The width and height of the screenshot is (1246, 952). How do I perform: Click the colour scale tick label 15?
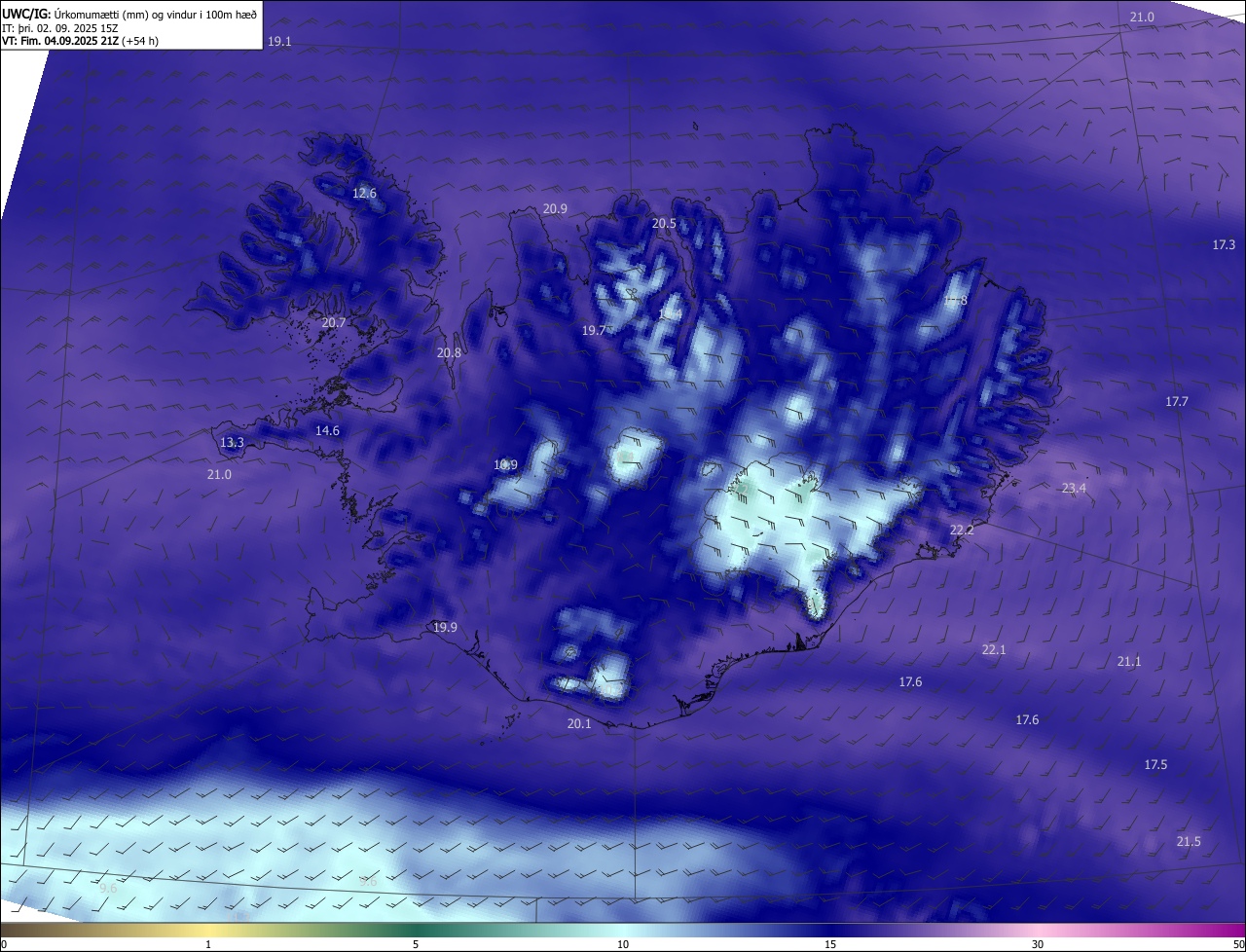(x=830, y=945)
